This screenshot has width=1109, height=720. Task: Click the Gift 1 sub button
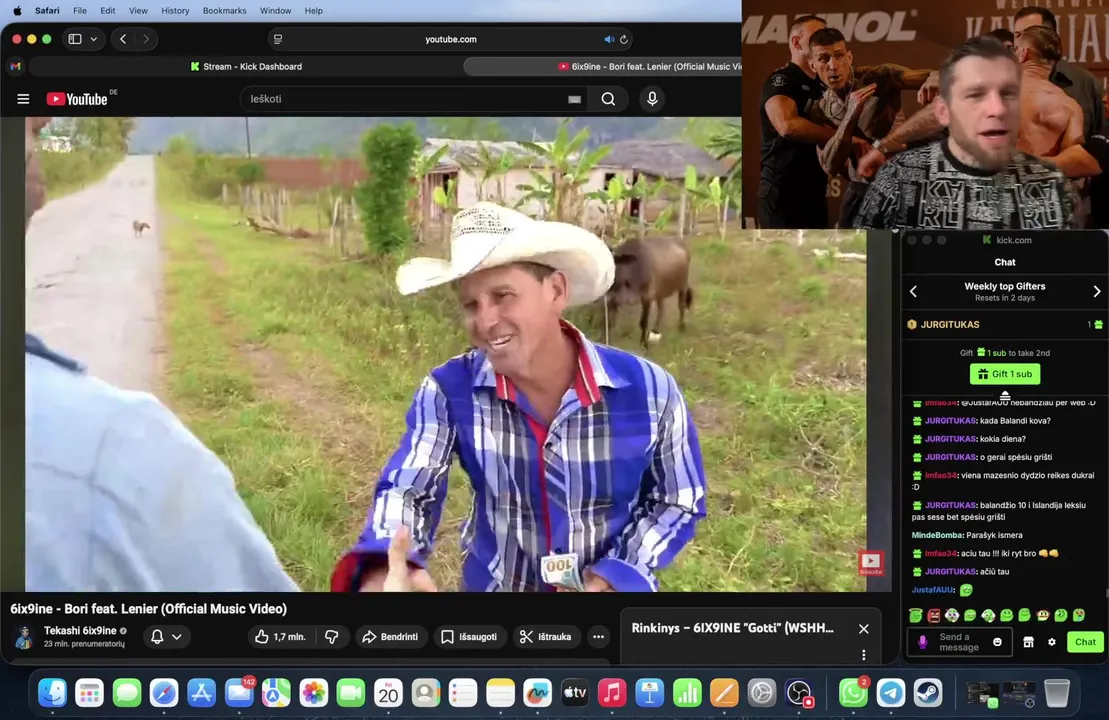tap(1004, 373)
